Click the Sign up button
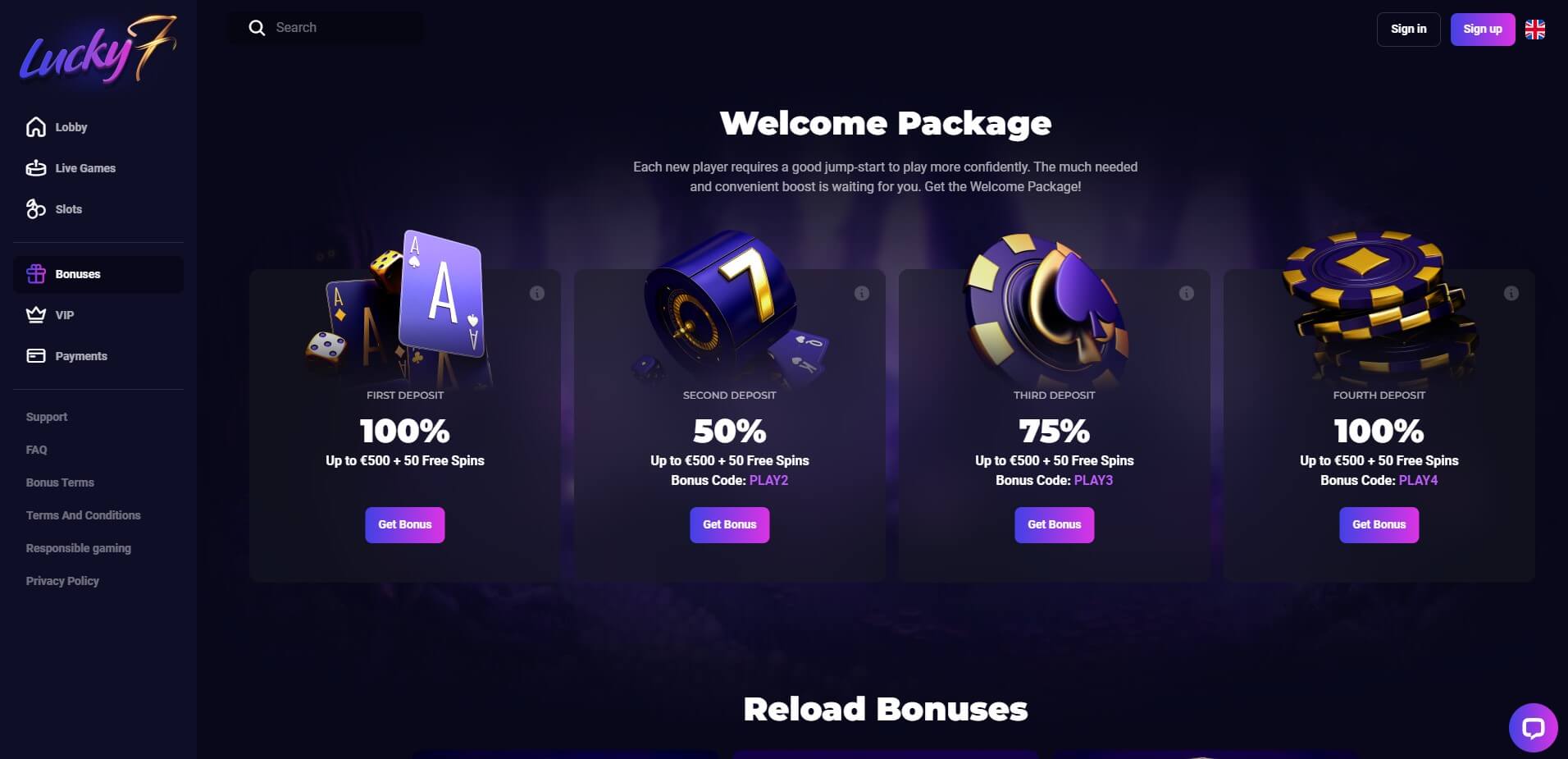Screen dimensions: 1568x759 coord(1483,30)
